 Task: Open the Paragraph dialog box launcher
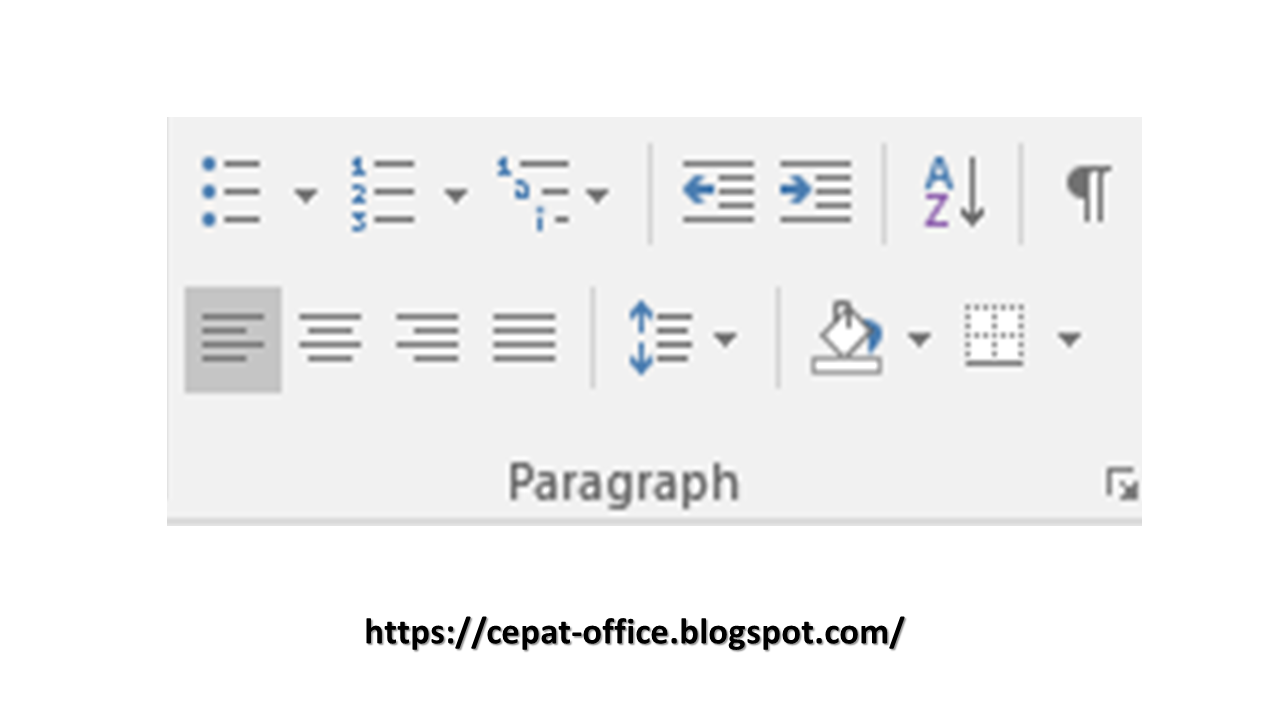tap(1124, 483)
